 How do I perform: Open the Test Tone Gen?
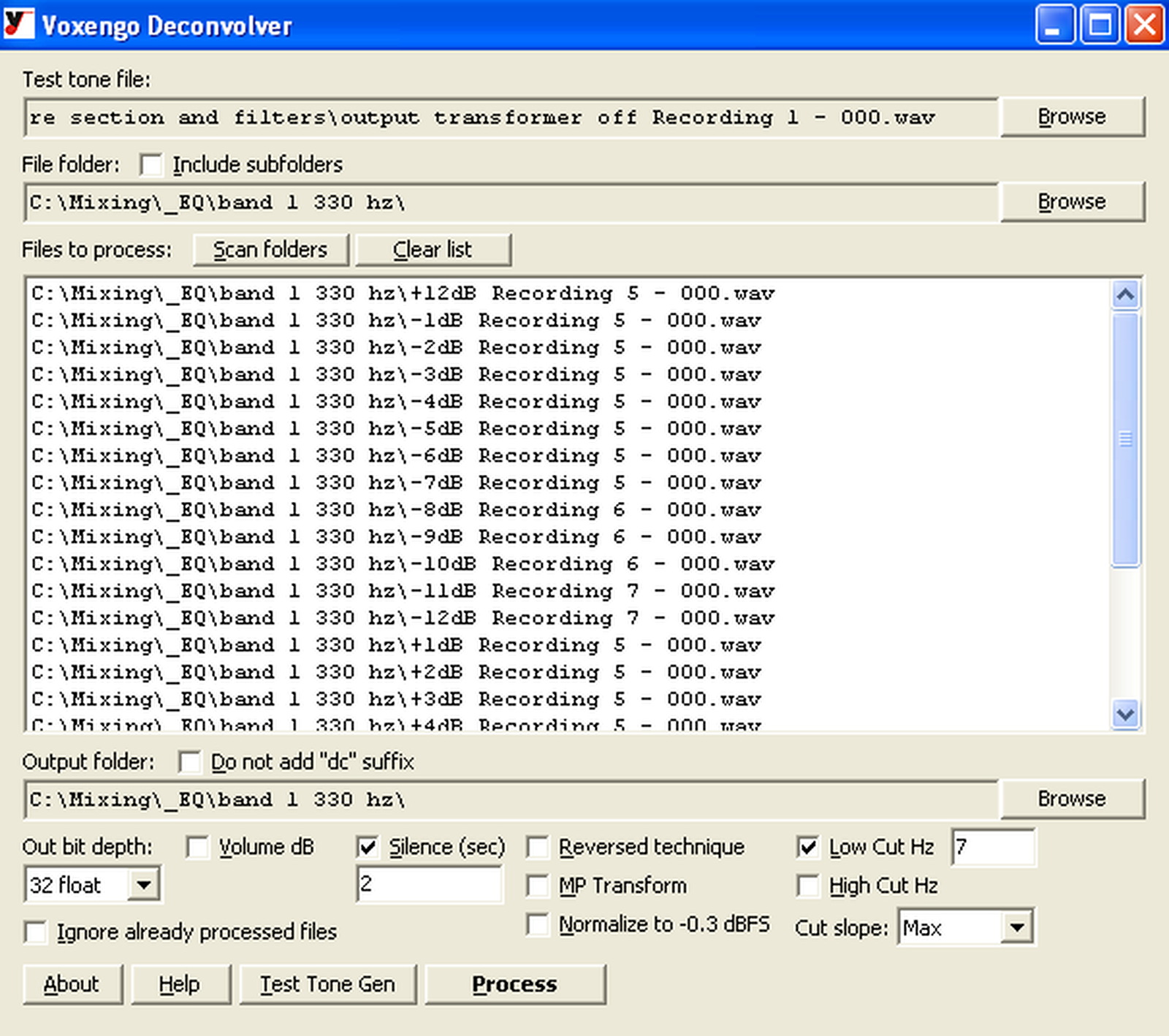[x=328, y=983]
